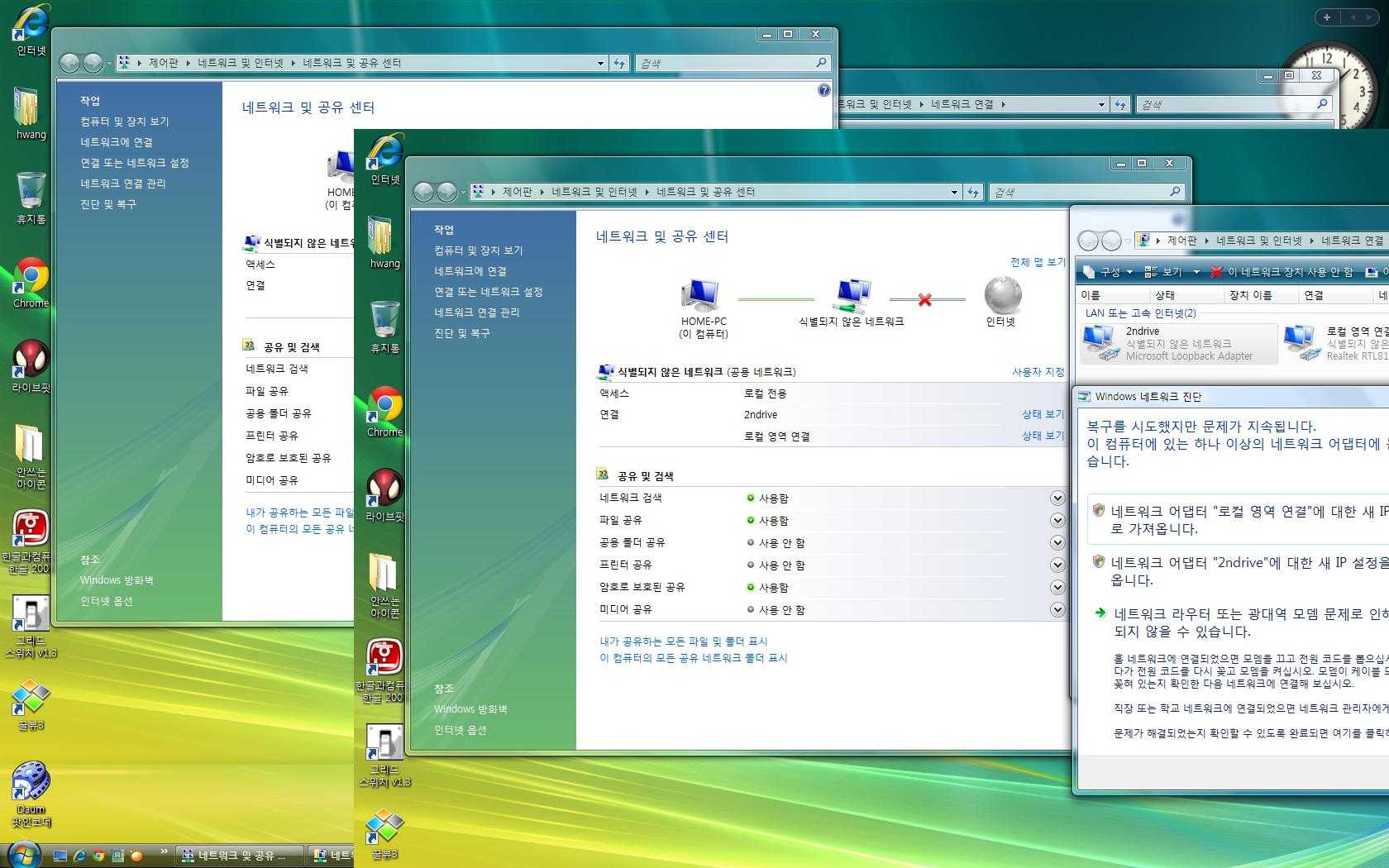The width and height of the screenshot is (1389, 868).
Task: Click the search magnifier in the front window
Action: pyautogui.click(x=1175, y=192)
